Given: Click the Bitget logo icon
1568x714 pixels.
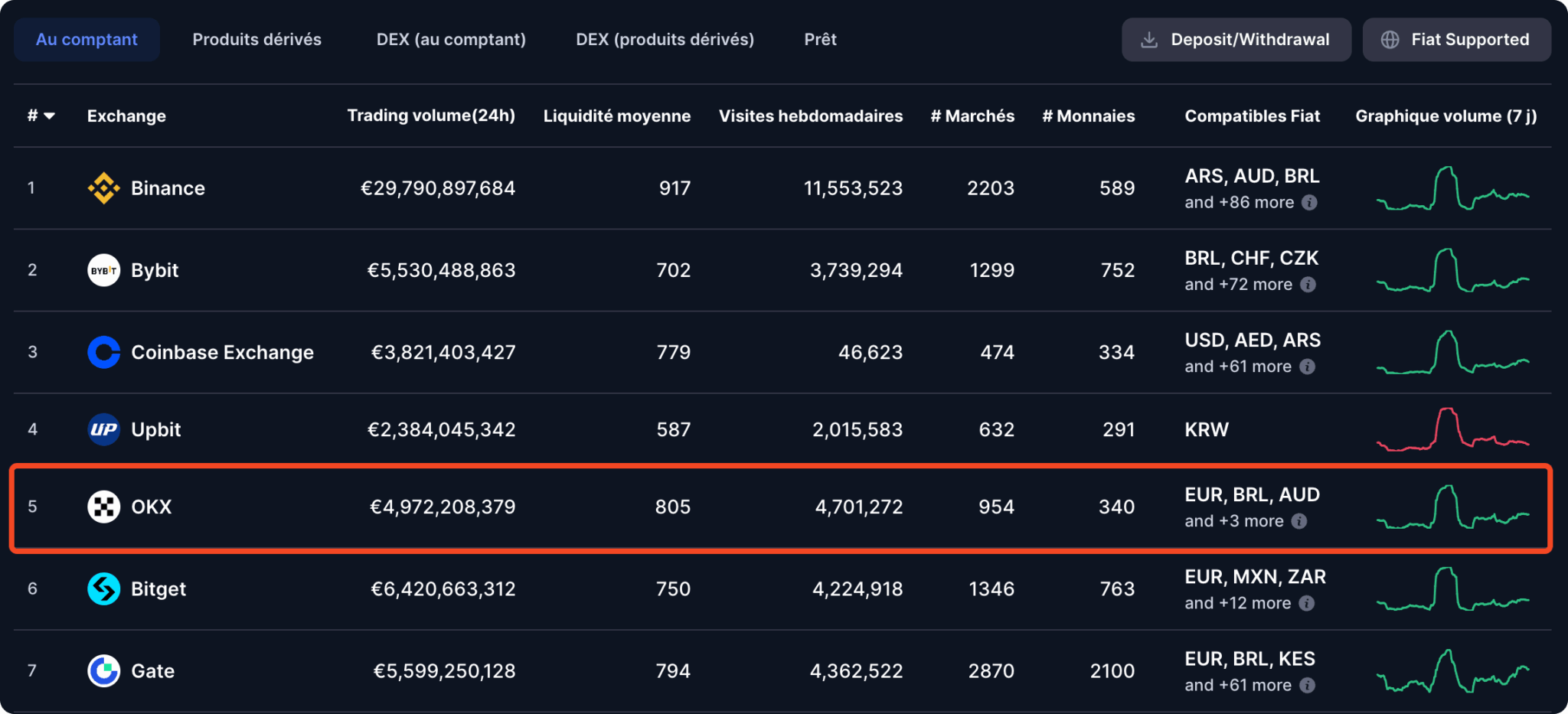Looking at the screenshot, I should (103, 588).
